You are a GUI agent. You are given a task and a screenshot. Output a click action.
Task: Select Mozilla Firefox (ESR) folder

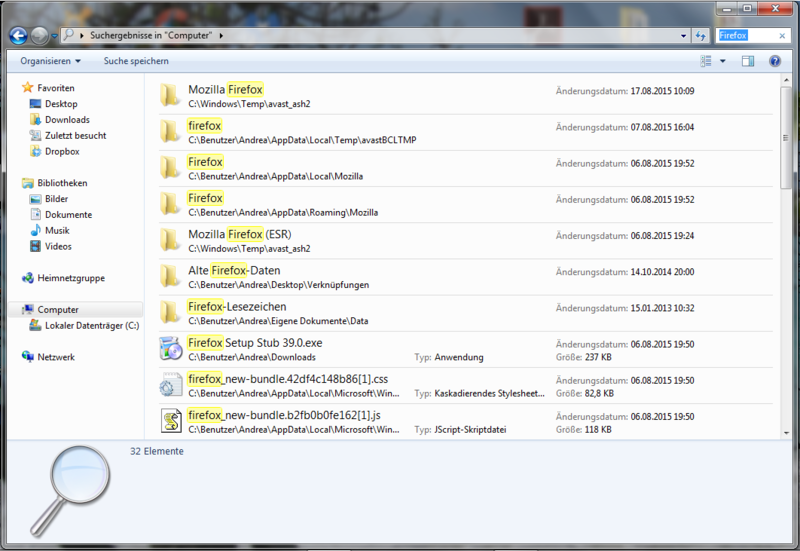pyautogui.click(x=465, y=241)
